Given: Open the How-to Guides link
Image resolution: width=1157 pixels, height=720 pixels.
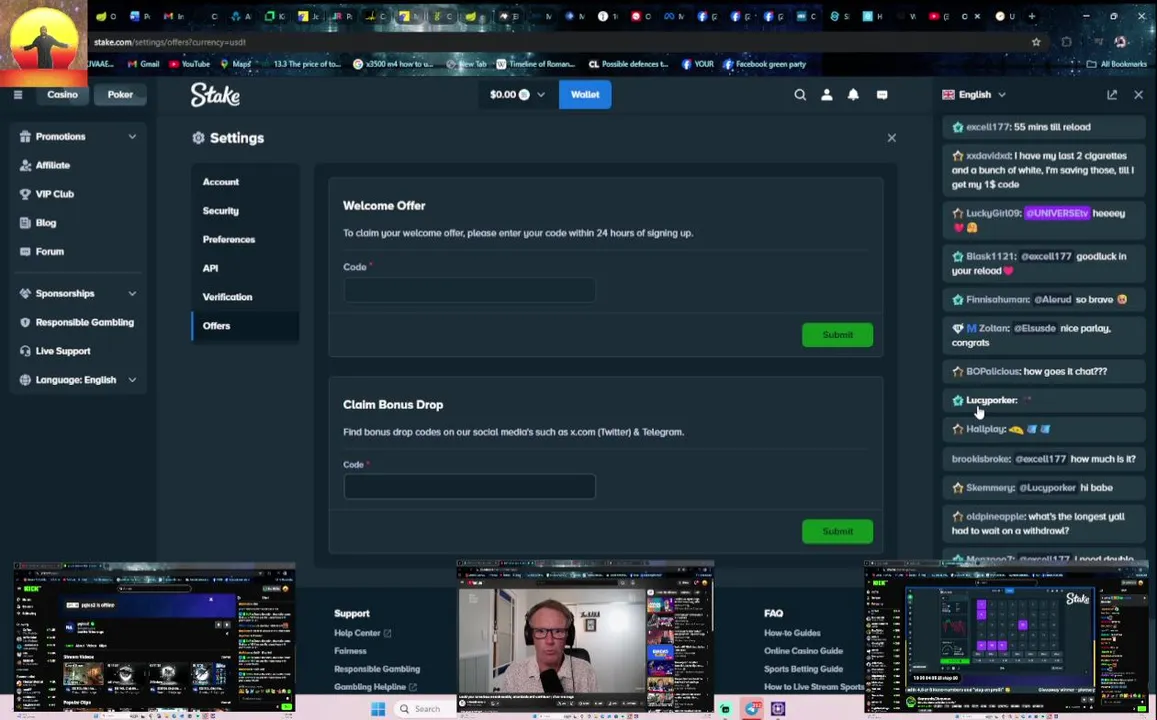Looking at the screenshot, I should tap(792, 633).
